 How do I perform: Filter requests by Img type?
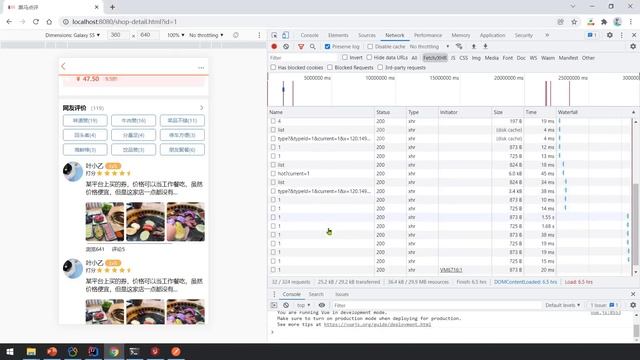pyautogui.click(x=476, y=58)
